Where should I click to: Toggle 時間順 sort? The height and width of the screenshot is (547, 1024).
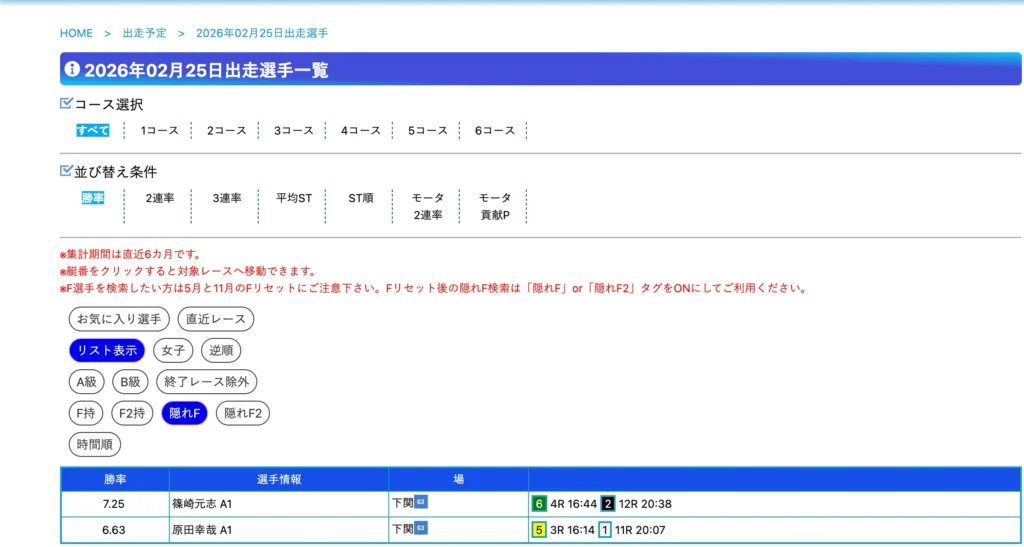[x=95, y=445]
